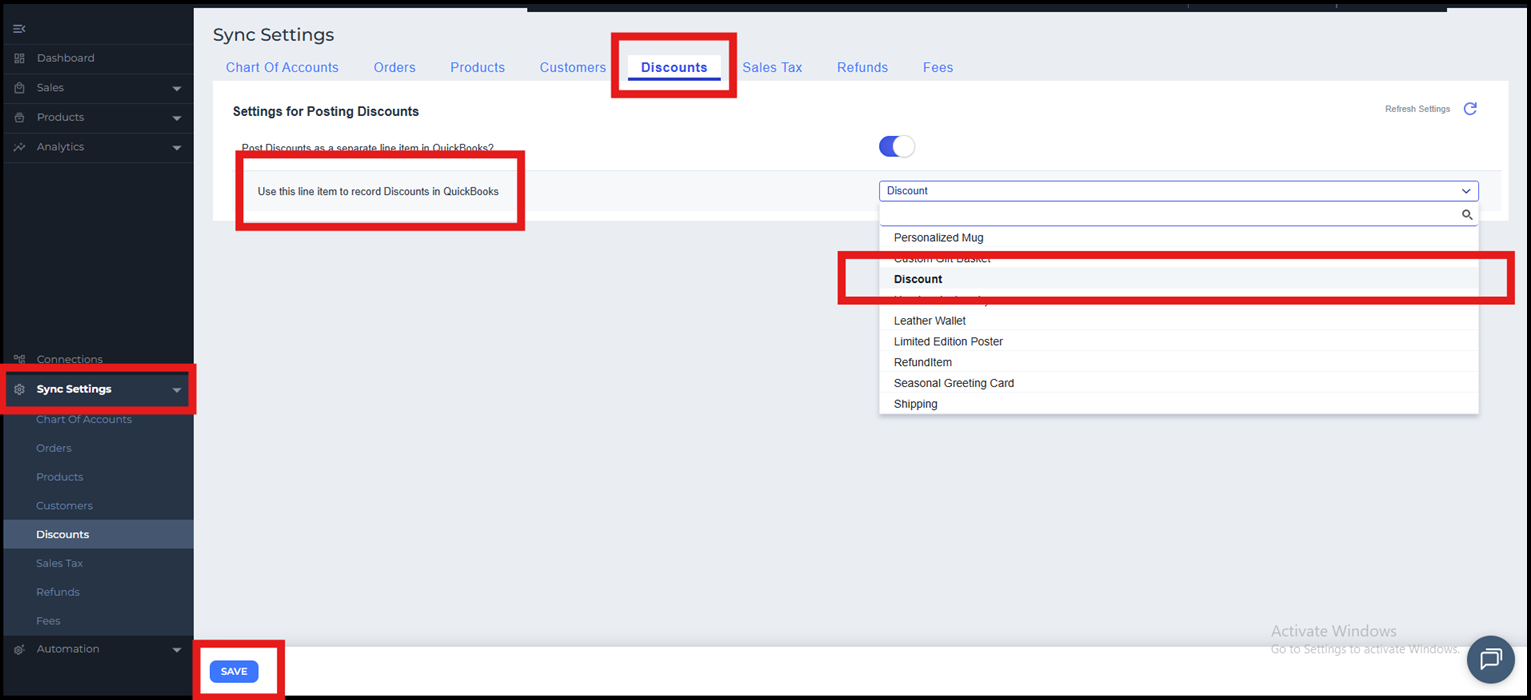Collapse the Sync Settings menu arrow
This screenshot has height=700, width=1531.
click(x=177, y=390)
